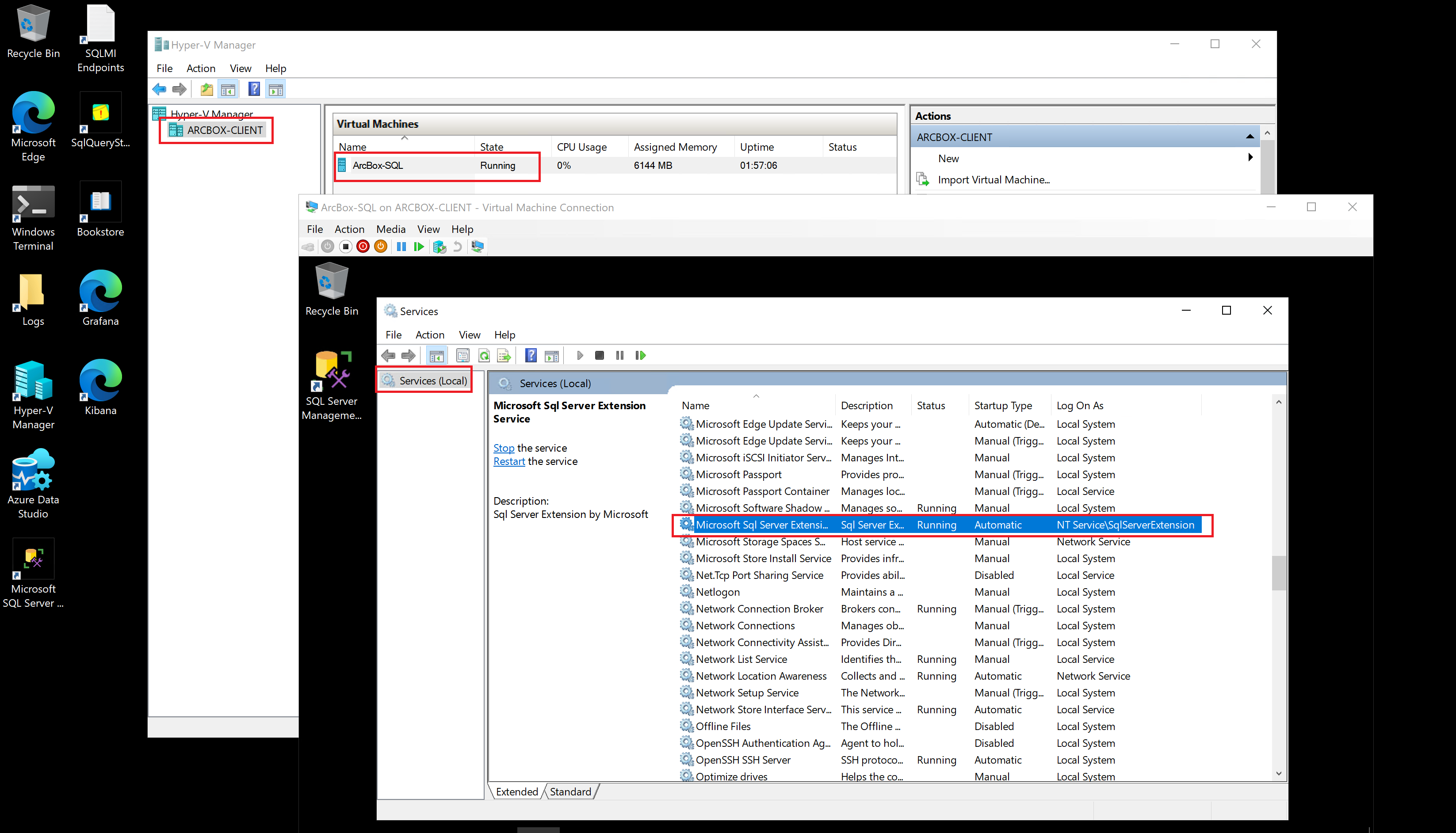The image size is (1456, 833).
Task: Click Restart Service icon in Services toolbar
Action: (640, 355)
